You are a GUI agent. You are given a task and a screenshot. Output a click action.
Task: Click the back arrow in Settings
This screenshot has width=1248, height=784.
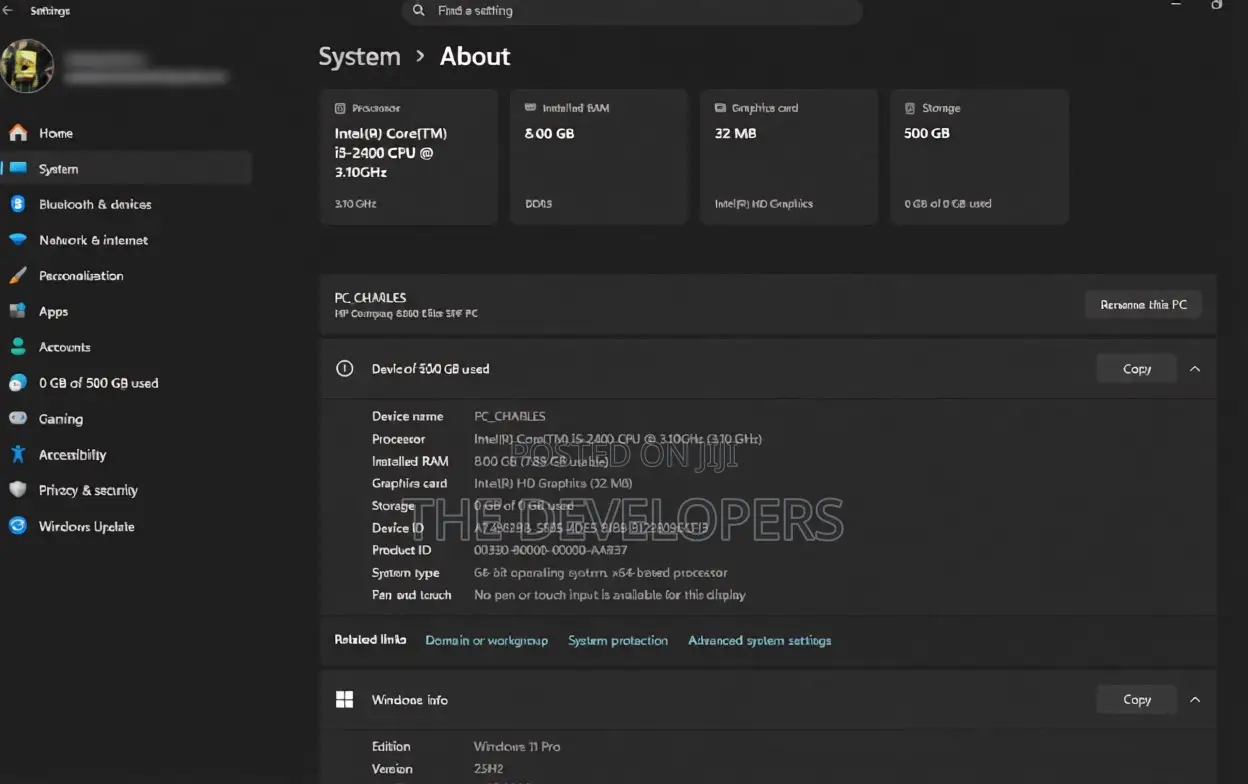click(8, 10)
